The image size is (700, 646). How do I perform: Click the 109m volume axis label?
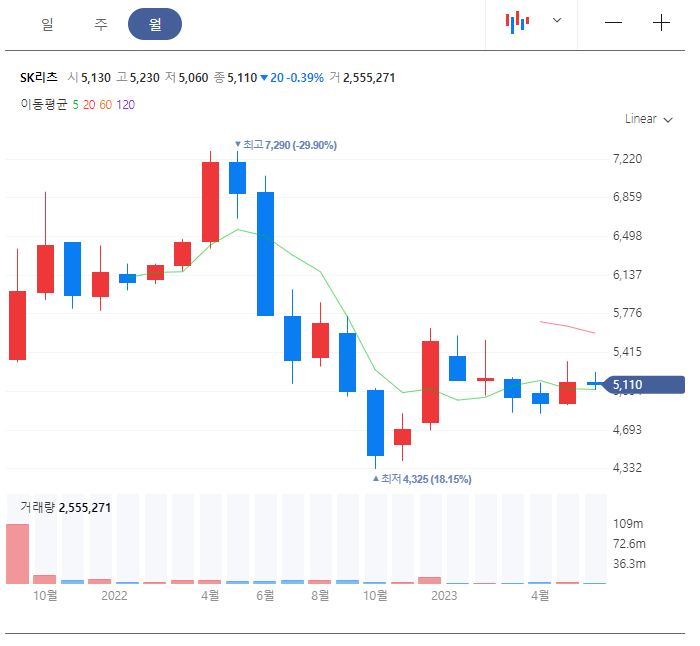point(628,524)
